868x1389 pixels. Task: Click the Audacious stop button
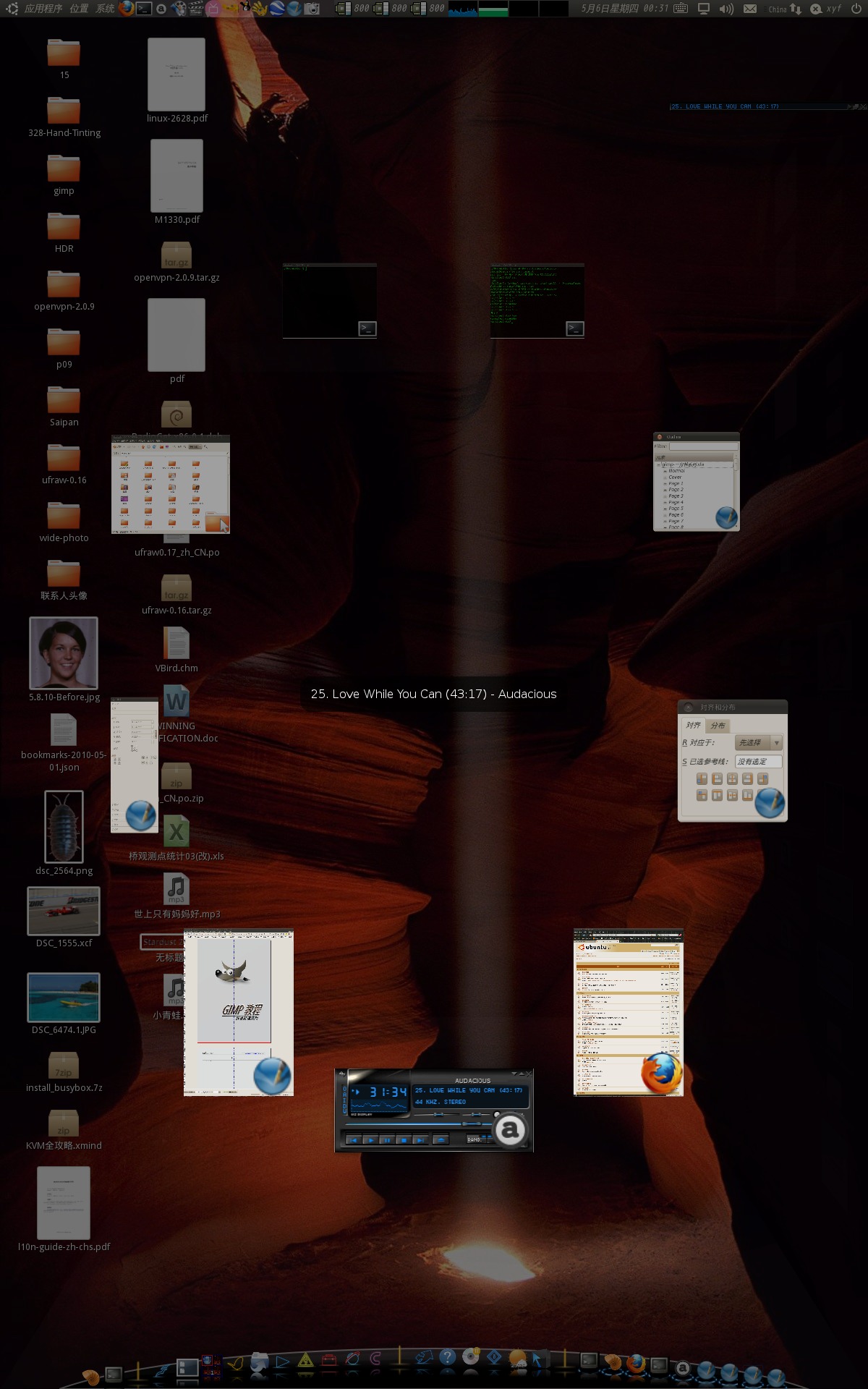tap(403, 1139)
